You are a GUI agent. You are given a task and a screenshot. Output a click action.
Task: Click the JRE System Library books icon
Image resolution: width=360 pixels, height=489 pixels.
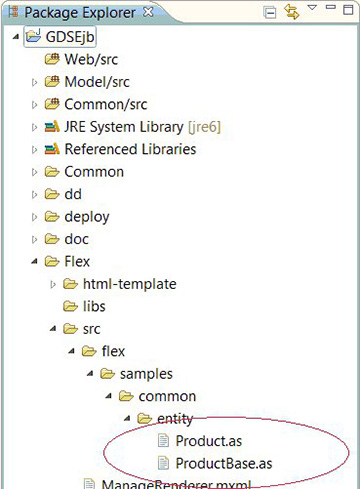52,126
